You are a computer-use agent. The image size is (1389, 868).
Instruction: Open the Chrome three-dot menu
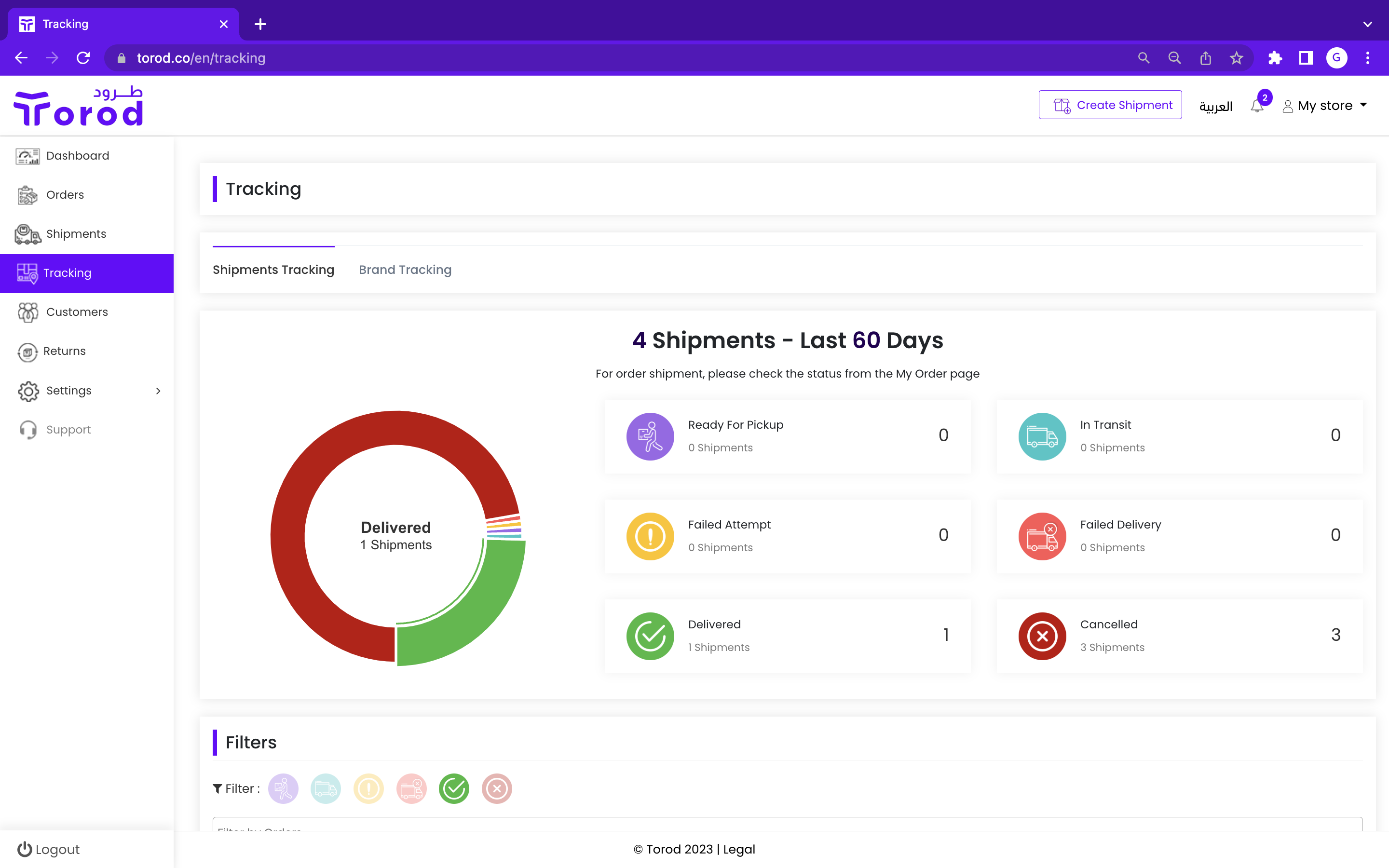tap(1368, 58)
